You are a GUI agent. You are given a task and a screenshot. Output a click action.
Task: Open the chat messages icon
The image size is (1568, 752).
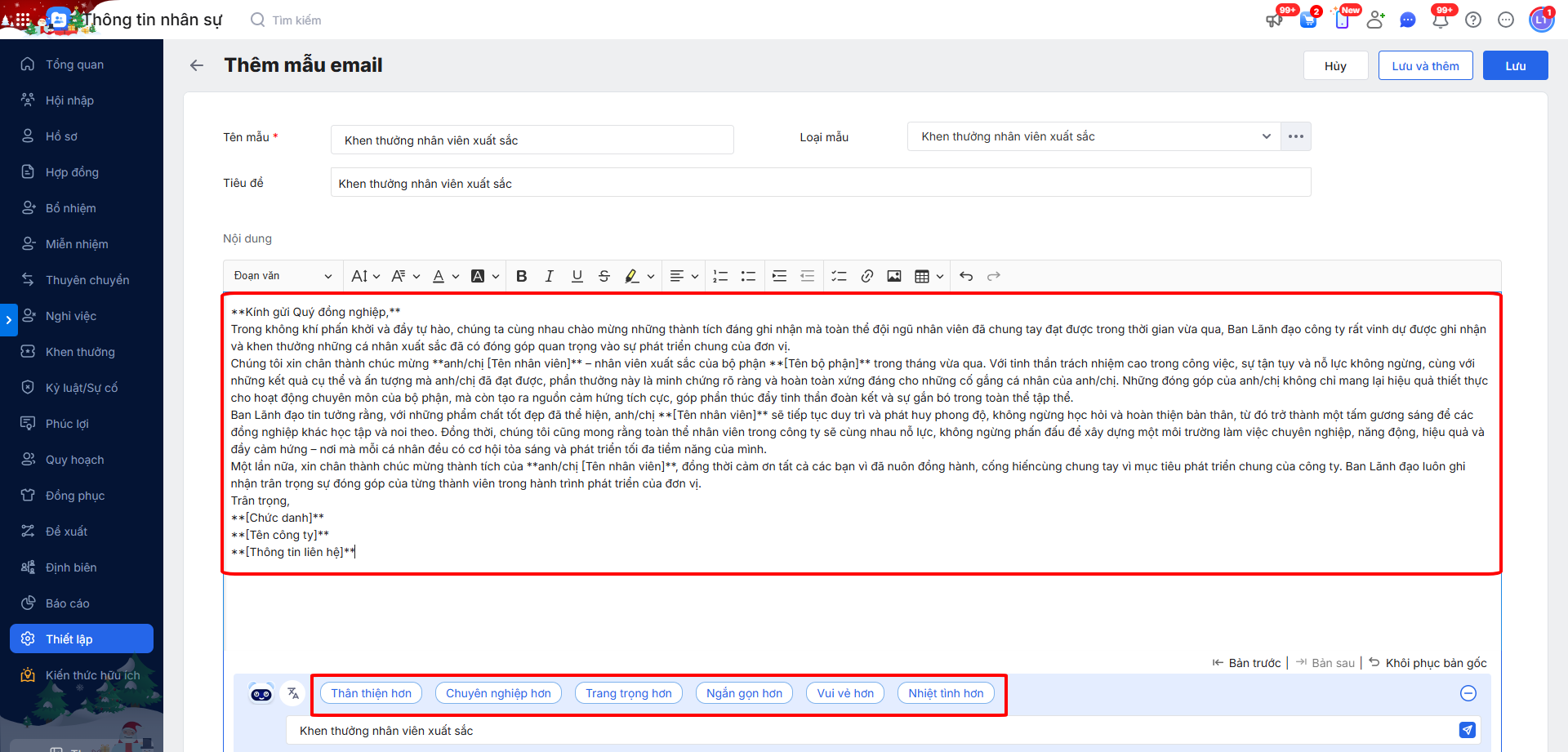coord(1408,20)
